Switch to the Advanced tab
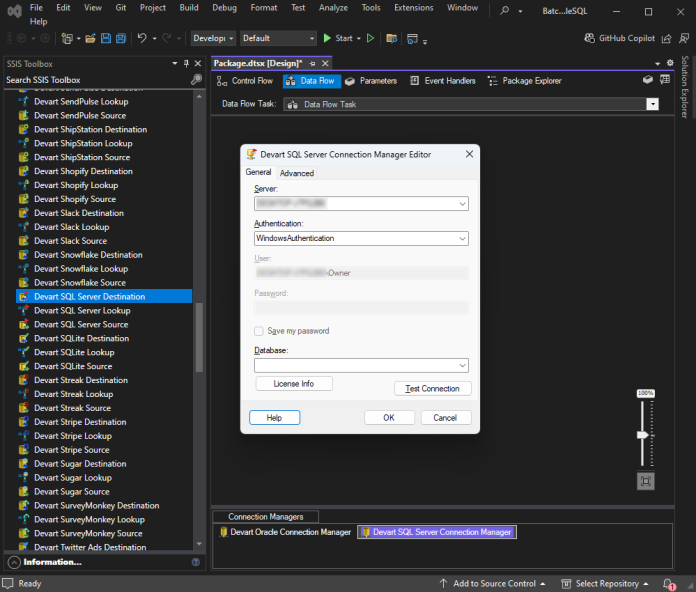 coord(297,173)
